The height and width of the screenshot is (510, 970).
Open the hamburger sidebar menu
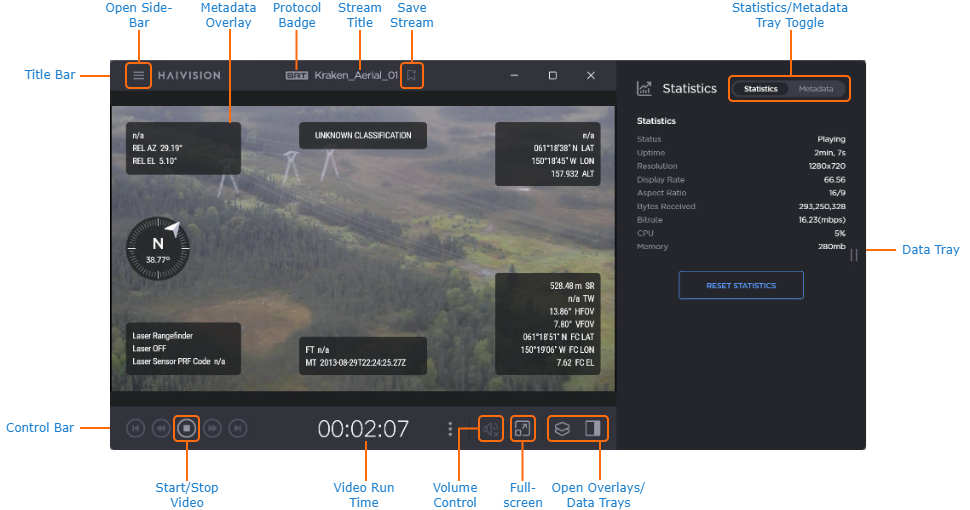point(139,75)
